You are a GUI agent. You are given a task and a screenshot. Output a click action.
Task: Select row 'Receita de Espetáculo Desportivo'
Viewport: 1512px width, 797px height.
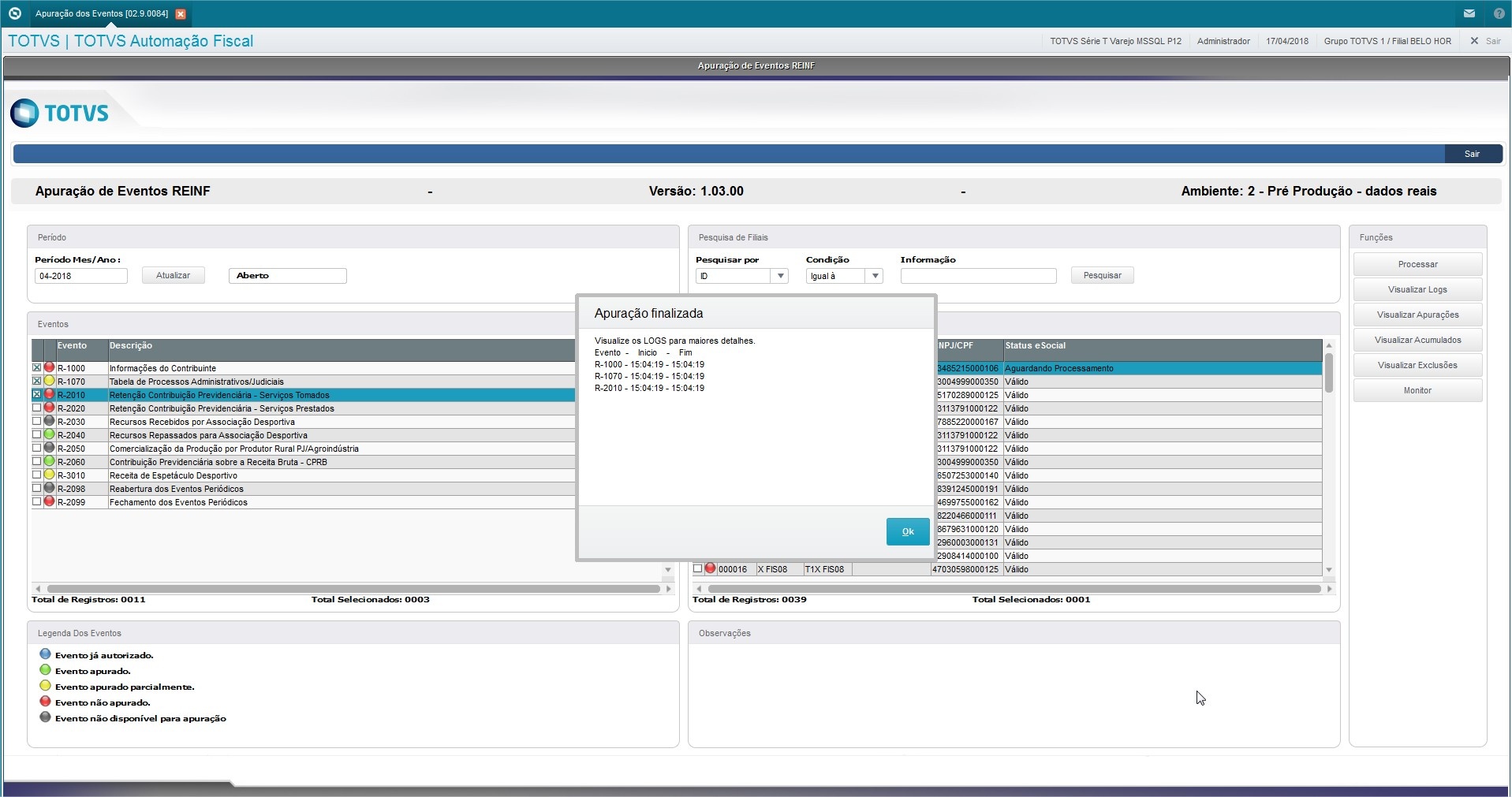click(304, 475)
